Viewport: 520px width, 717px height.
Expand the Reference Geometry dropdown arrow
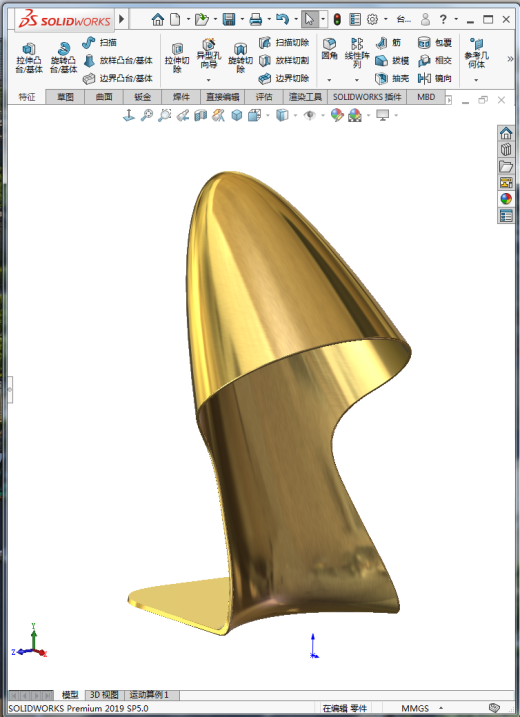point(476,80)
